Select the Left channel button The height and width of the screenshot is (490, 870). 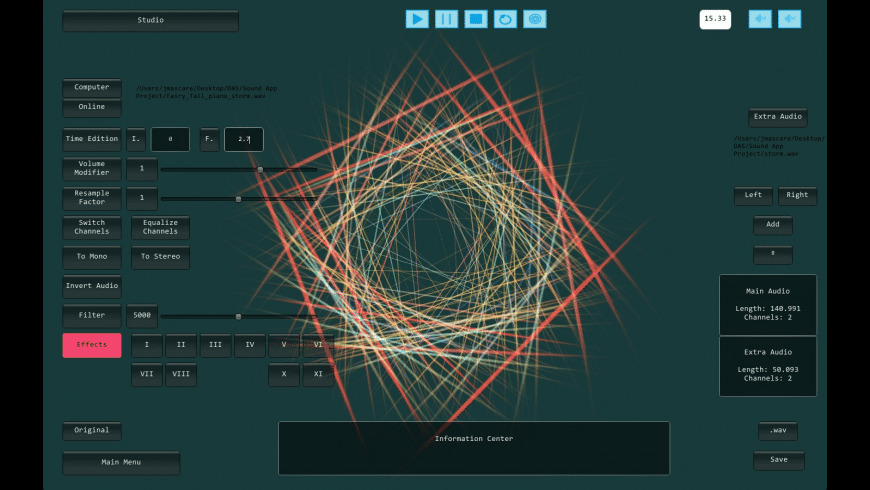(753, 195)
